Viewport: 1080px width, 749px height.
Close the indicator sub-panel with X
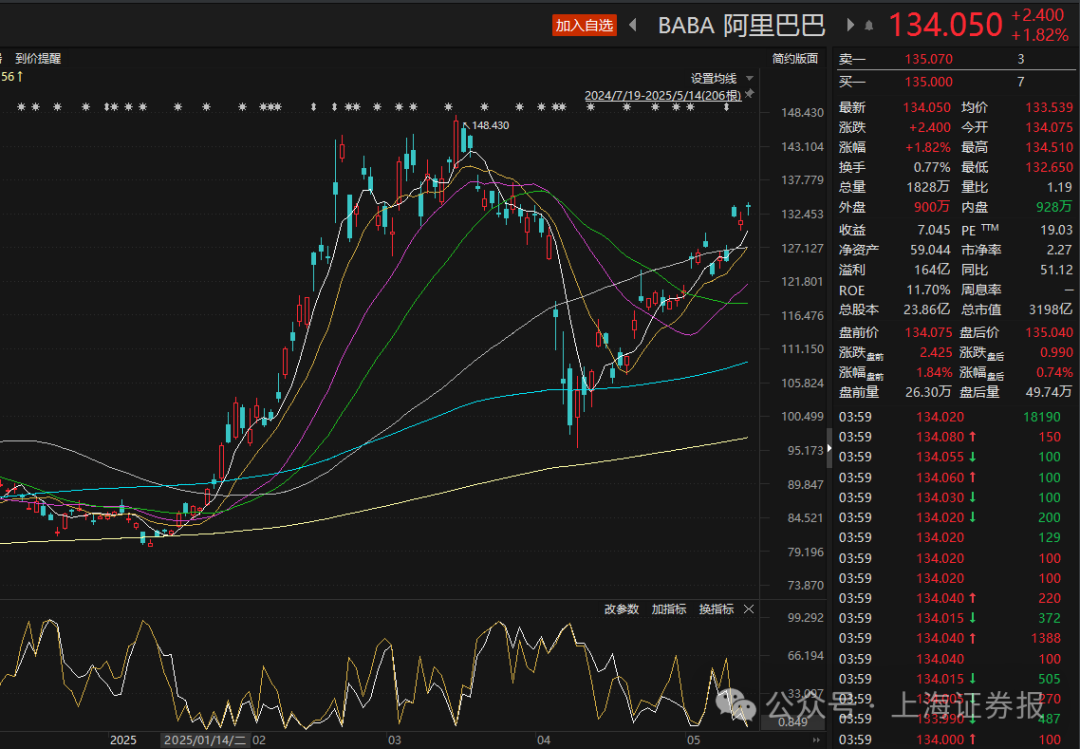click(748, 609)
